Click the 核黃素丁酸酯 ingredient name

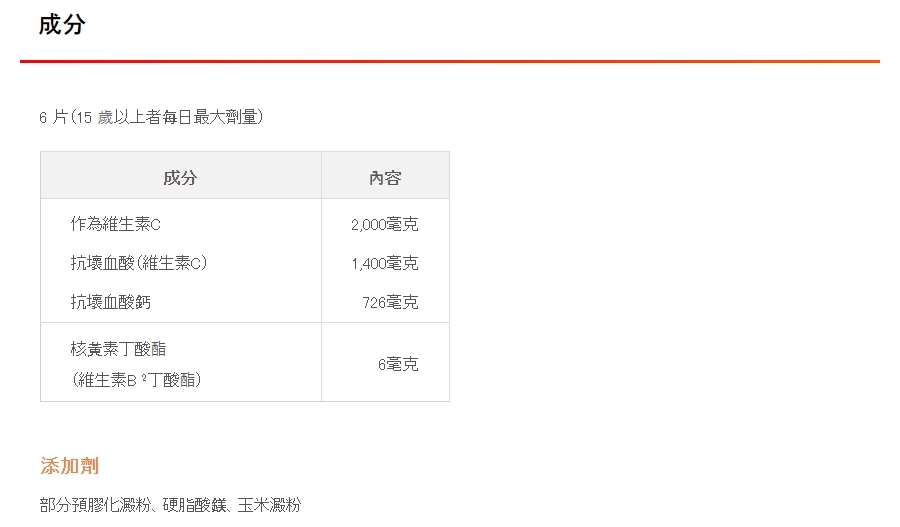[x=118, y=349]
